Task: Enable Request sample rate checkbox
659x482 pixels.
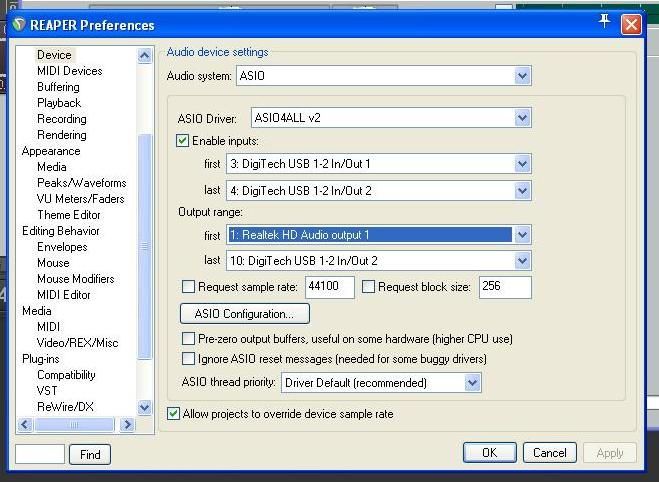Action: (188, 287)
